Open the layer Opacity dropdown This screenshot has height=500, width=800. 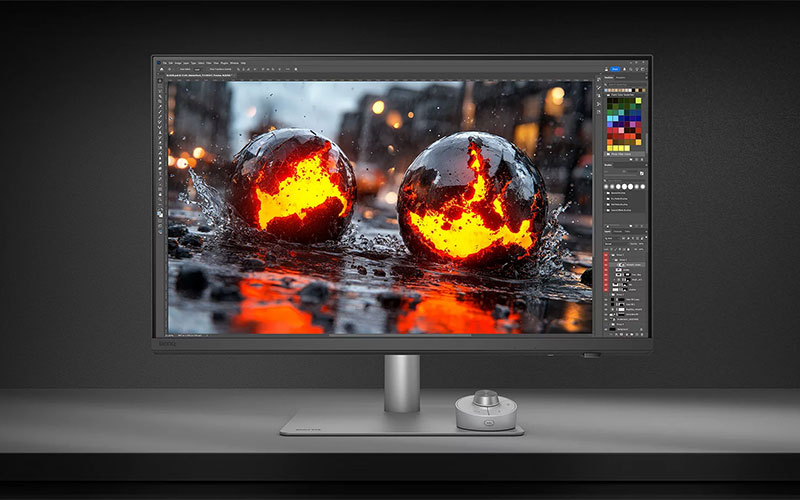641,244
